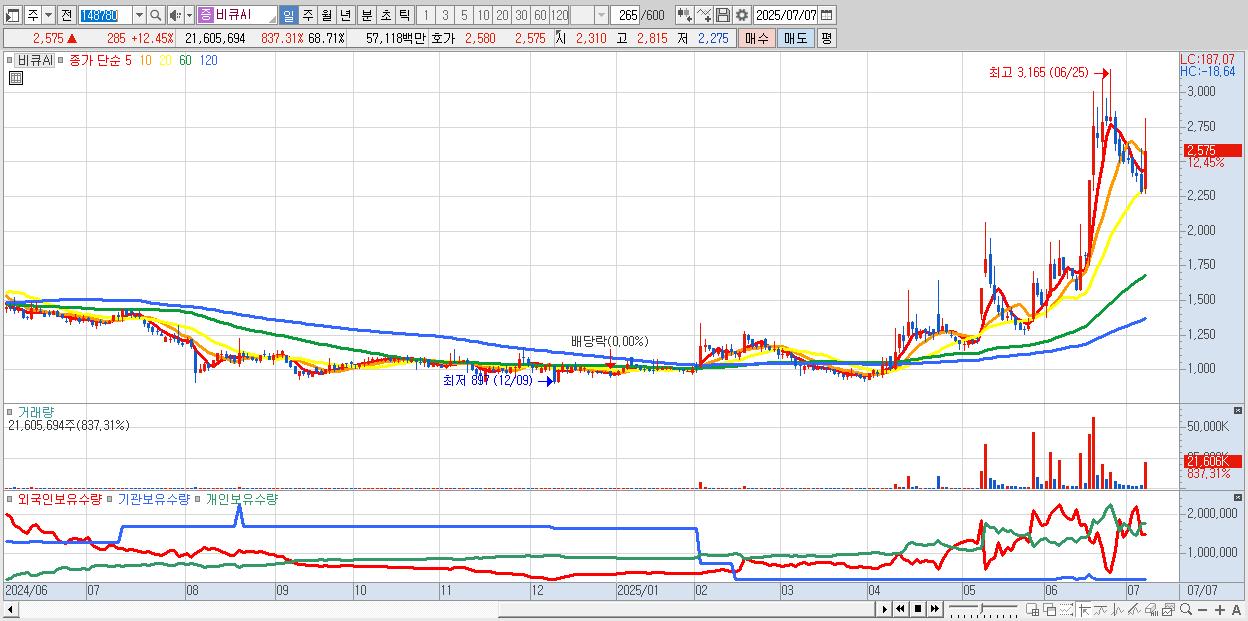Select the 일 (daily) period button
This screenshot has height=621, width=1248.
click(x=288, y=15)
